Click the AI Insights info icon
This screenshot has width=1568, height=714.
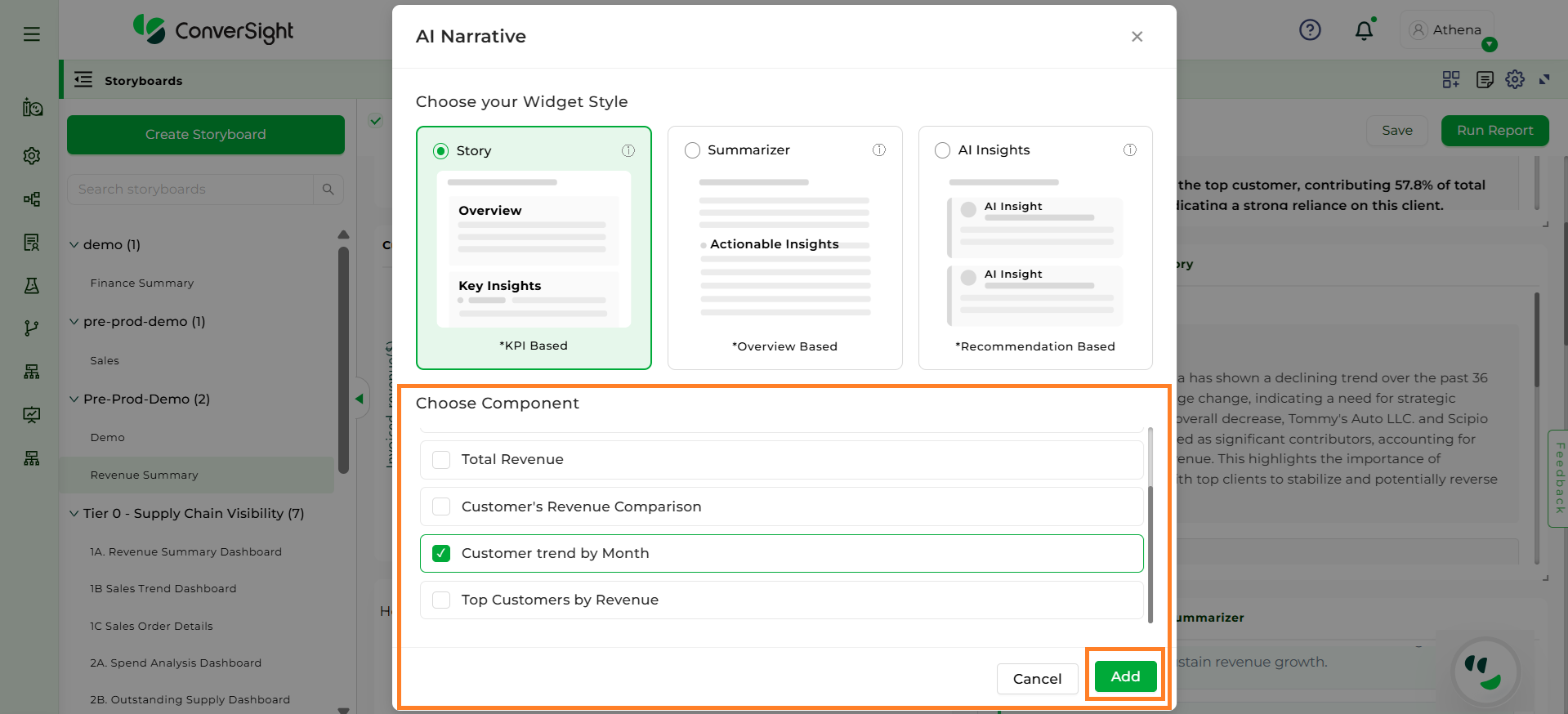[1130, 150]
